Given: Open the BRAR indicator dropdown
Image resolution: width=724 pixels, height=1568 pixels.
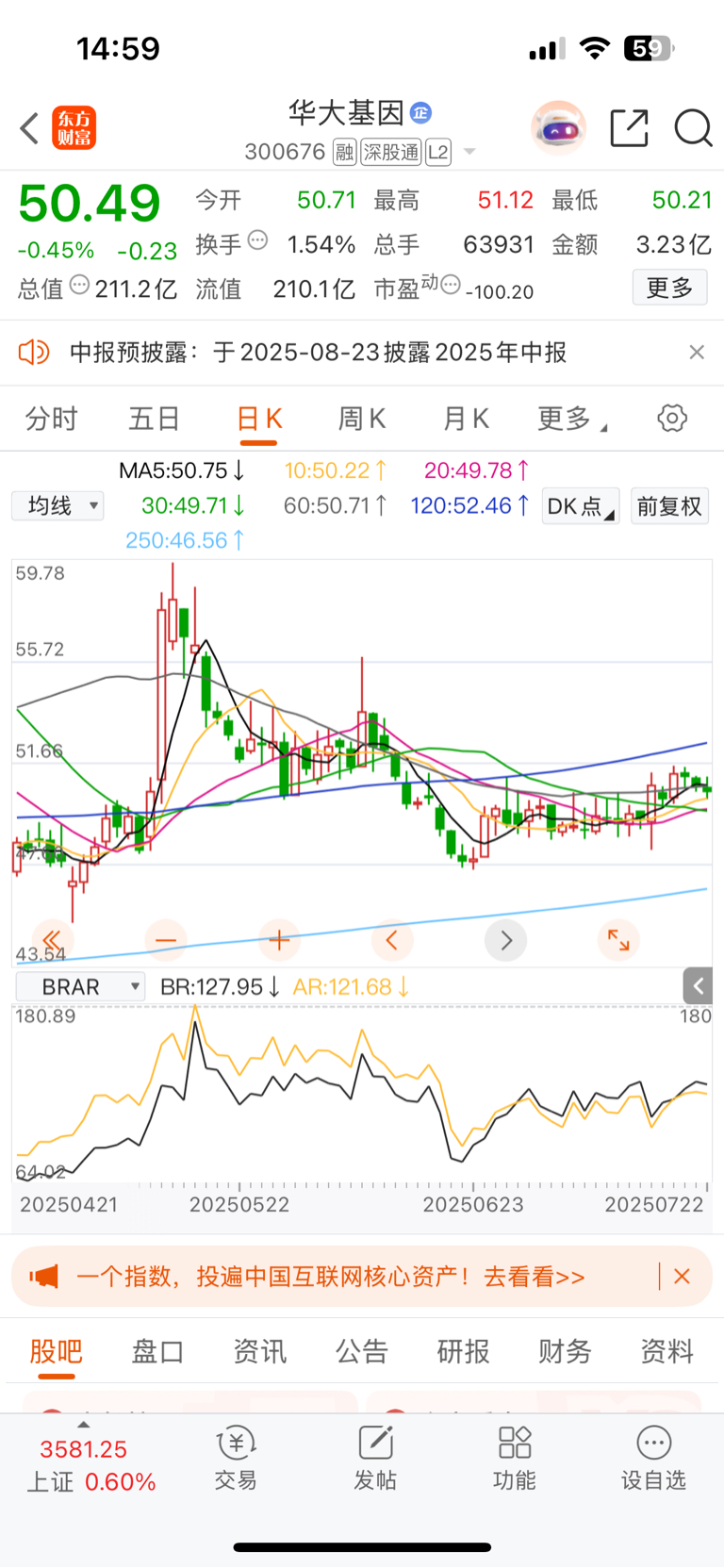Looking at the screenshot, I should pyautogui.click(x=80, y=987).
